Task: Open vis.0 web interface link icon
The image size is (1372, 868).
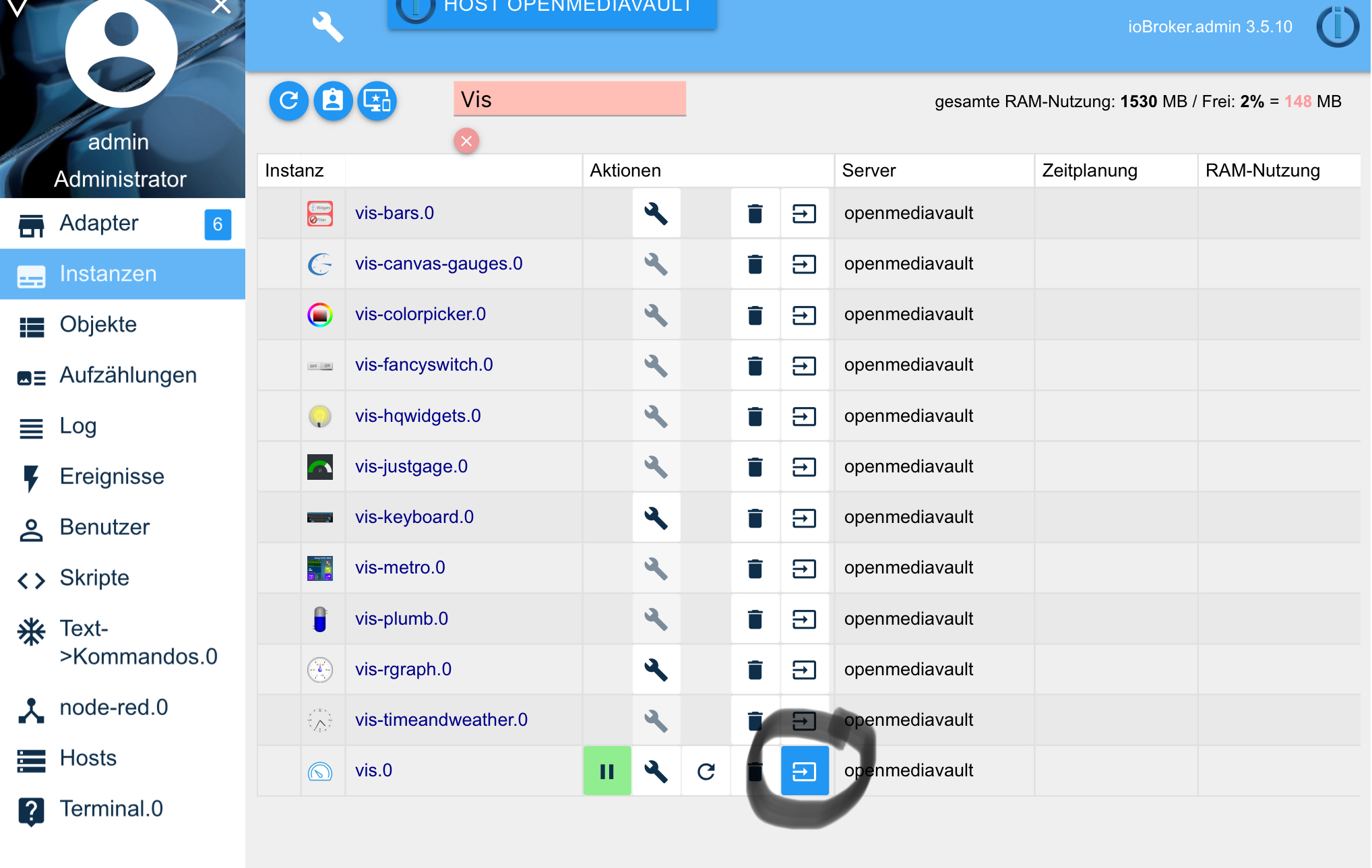Action: pyautogui.click(x=804, y=771)
